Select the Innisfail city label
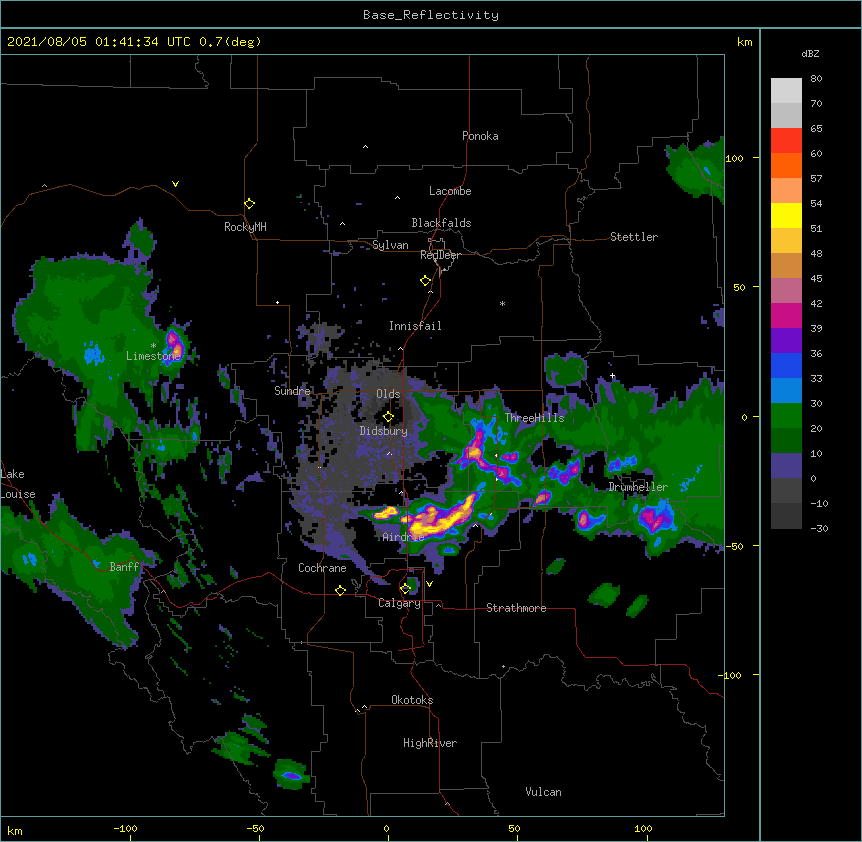The width and height of the screenshot is (862, 842). pos(415,326)
